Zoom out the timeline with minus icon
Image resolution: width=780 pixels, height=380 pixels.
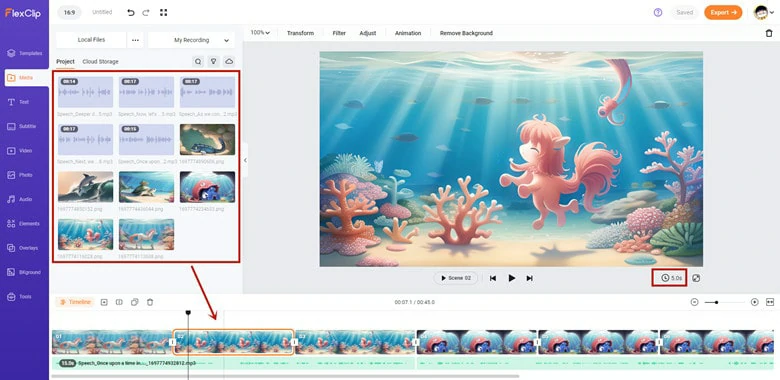pos(694,302)
